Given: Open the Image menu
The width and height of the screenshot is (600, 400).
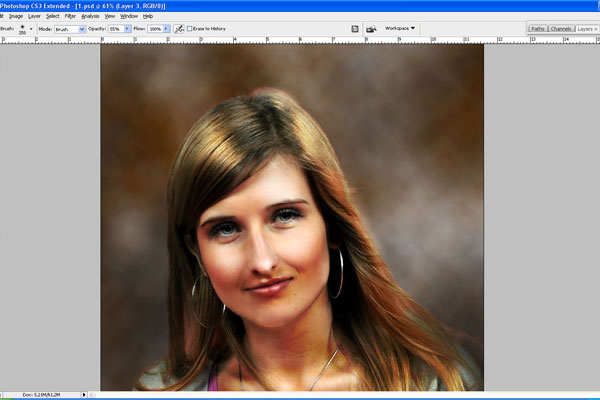Looking at the screenshot, I should click(16, 16).
